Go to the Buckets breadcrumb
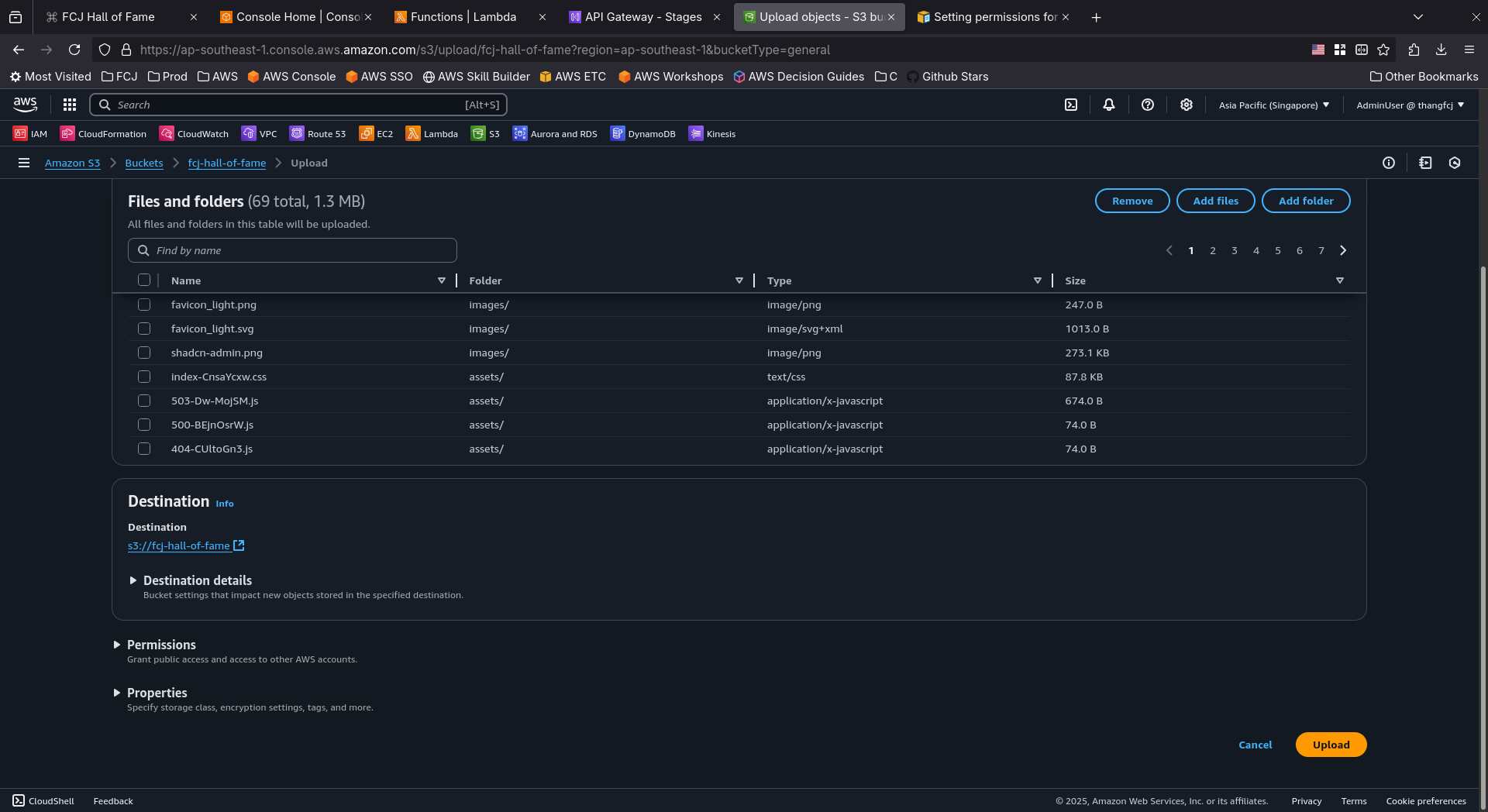This screenshot has height=812, width=1488. coord(144,163)
